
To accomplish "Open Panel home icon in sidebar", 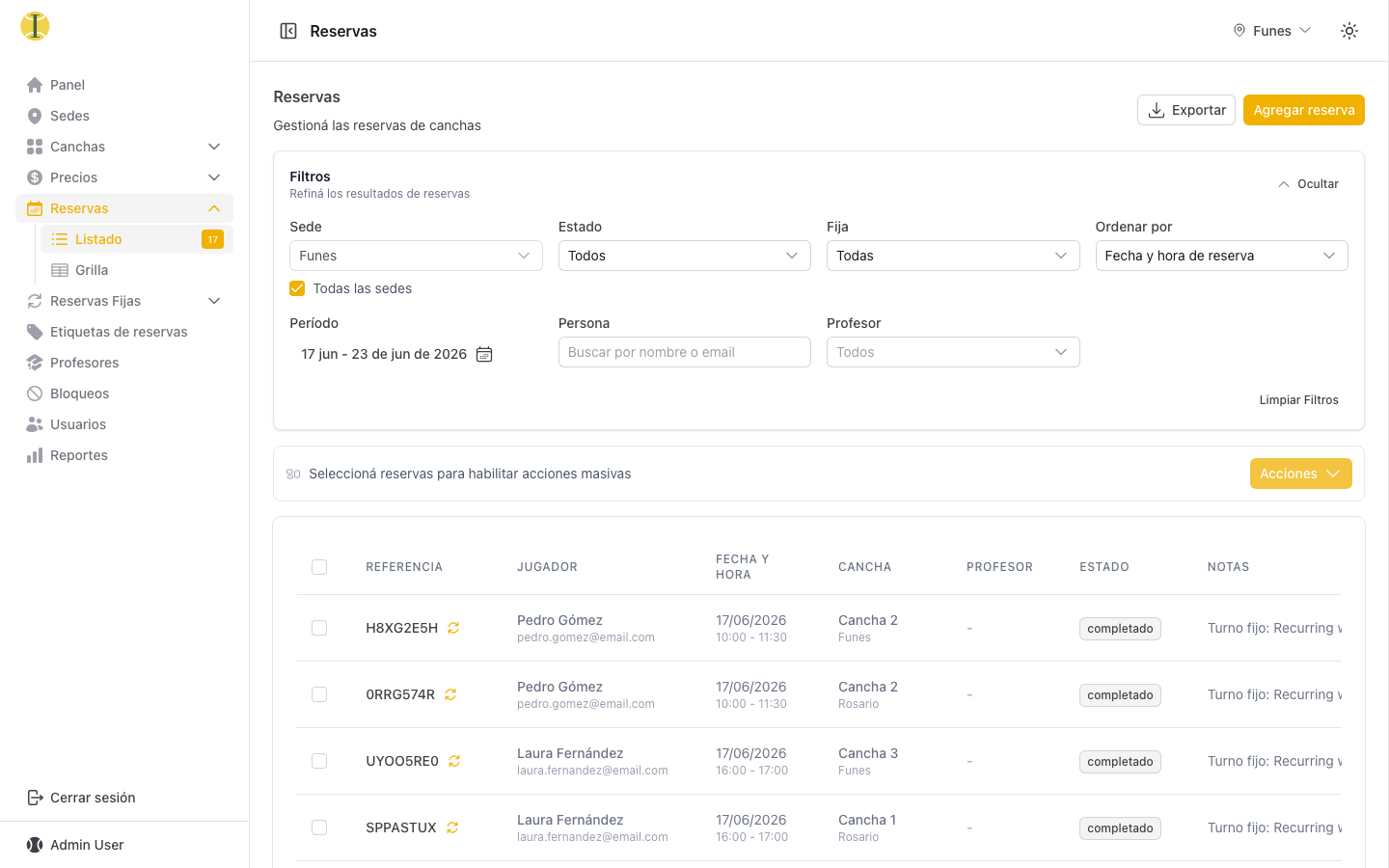I will tap(35, 85).
